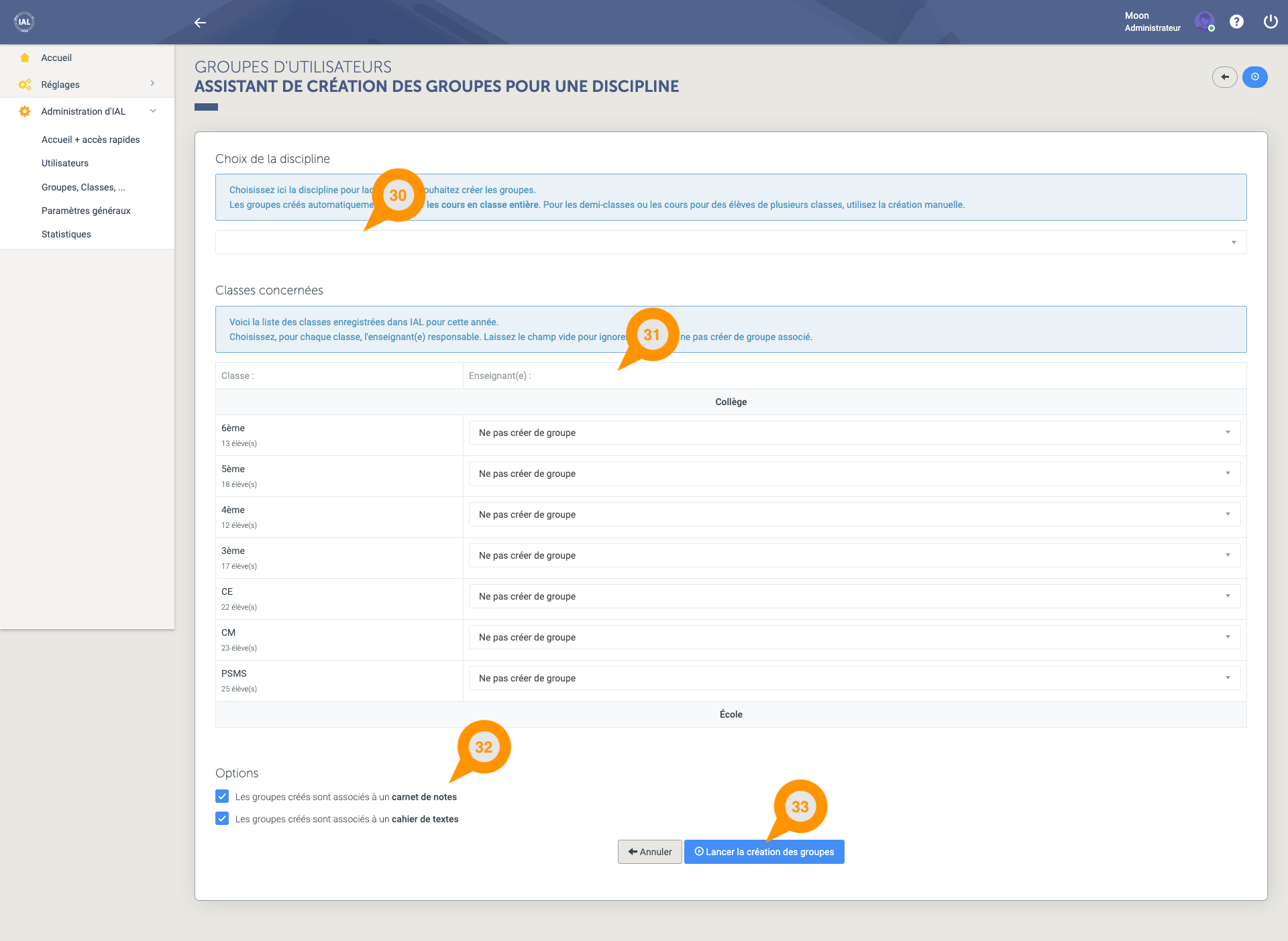The image size is (1288, 941).
Task: Open Groupes, Classes, ... item
Action: (x=83, y=187)
